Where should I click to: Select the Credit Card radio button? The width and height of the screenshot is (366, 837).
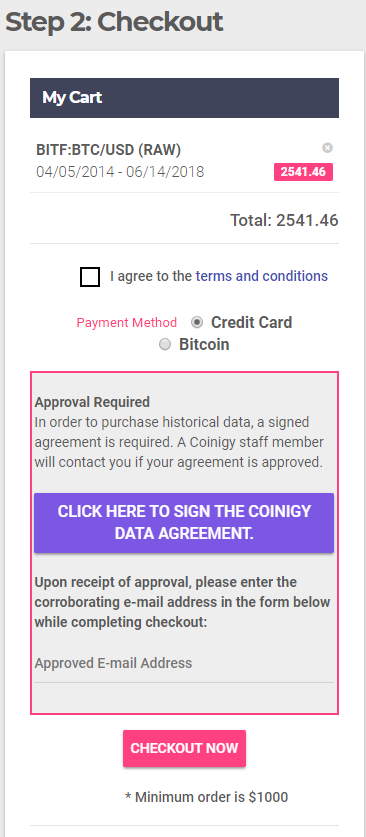197,322
